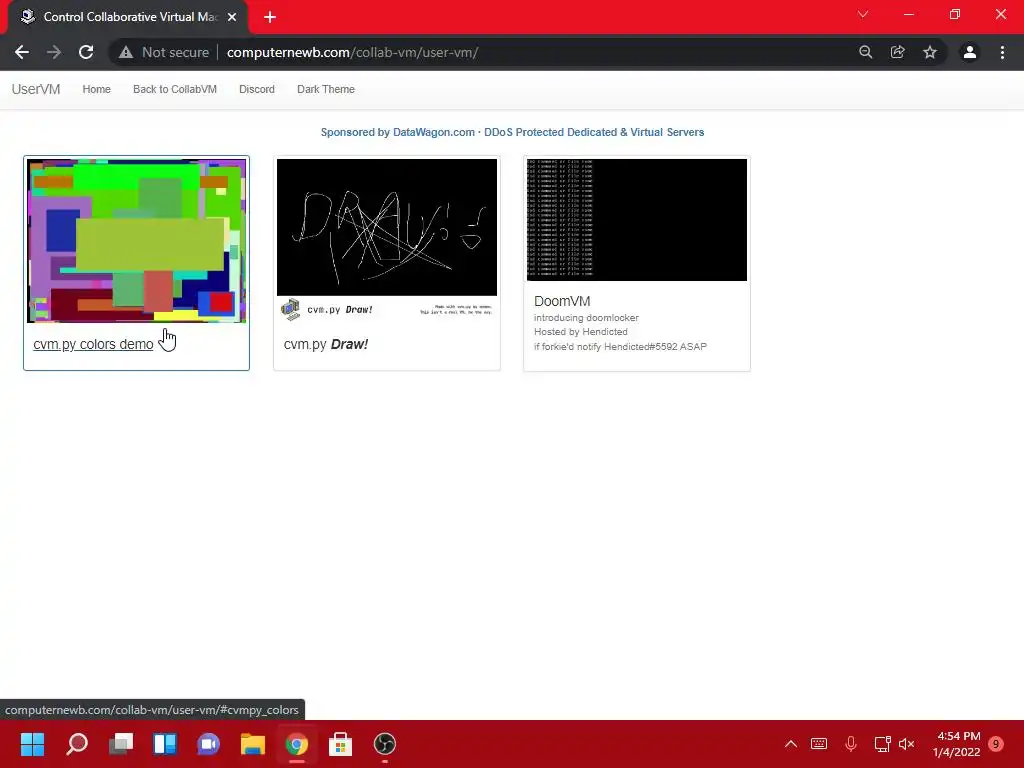Click the microphone tray icon
The height and width of the screenshot is (768, 1024).
click(850, 744)
